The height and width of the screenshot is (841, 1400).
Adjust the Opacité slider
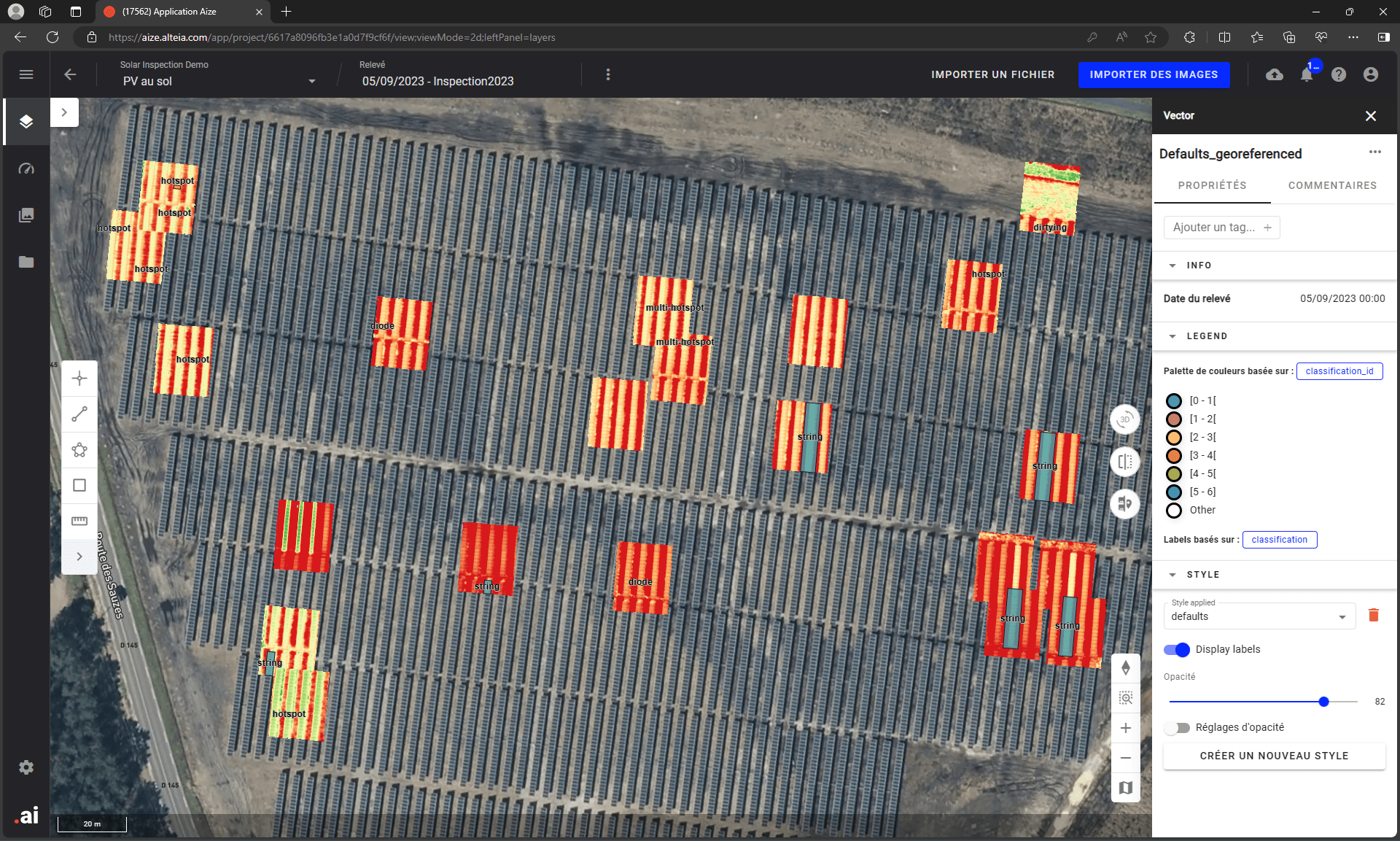click(x=1322, y=701)
